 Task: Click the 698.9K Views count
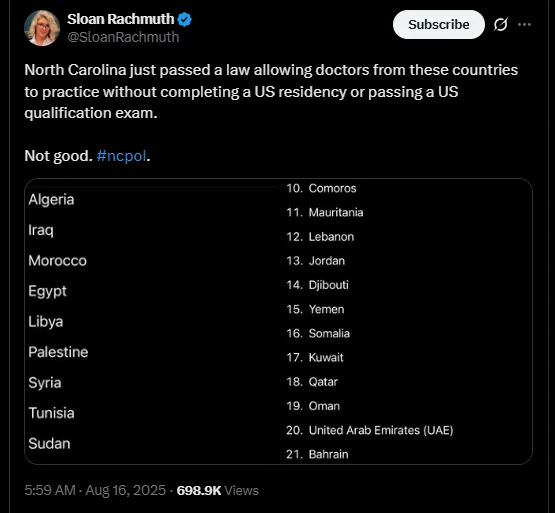pyautogui.click(x=217, y=490)
